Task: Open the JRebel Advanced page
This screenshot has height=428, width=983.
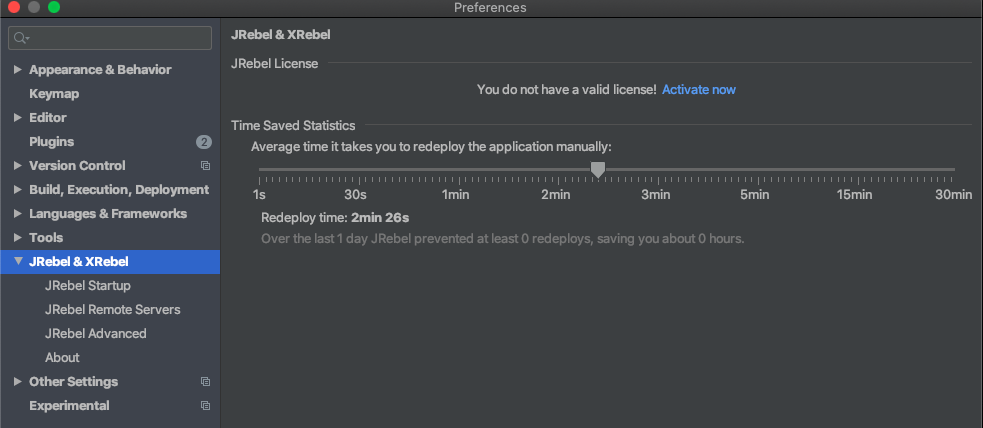Action: (x=95, y=334)
